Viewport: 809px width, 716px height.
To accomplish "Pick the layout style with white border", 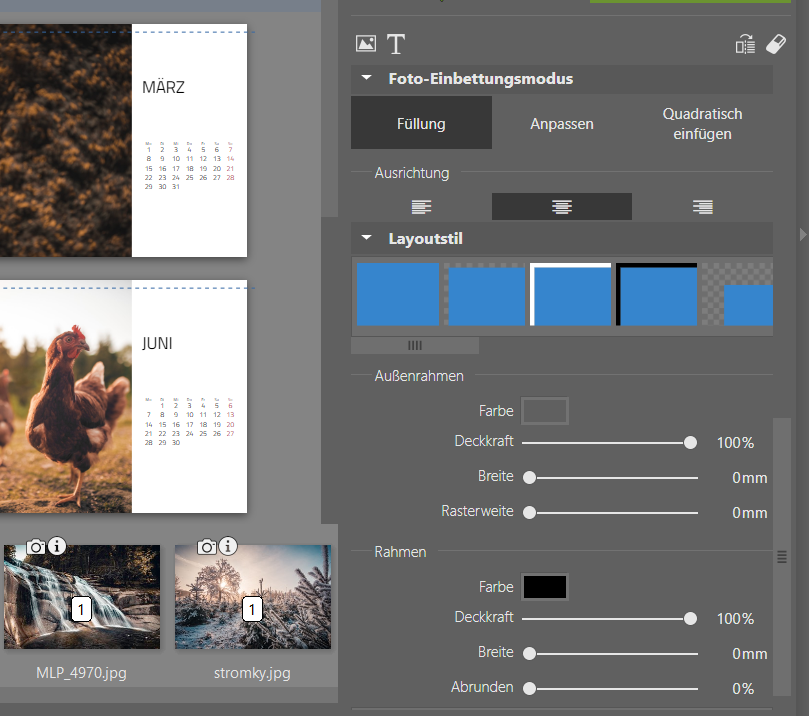I will tap(570, 294).
